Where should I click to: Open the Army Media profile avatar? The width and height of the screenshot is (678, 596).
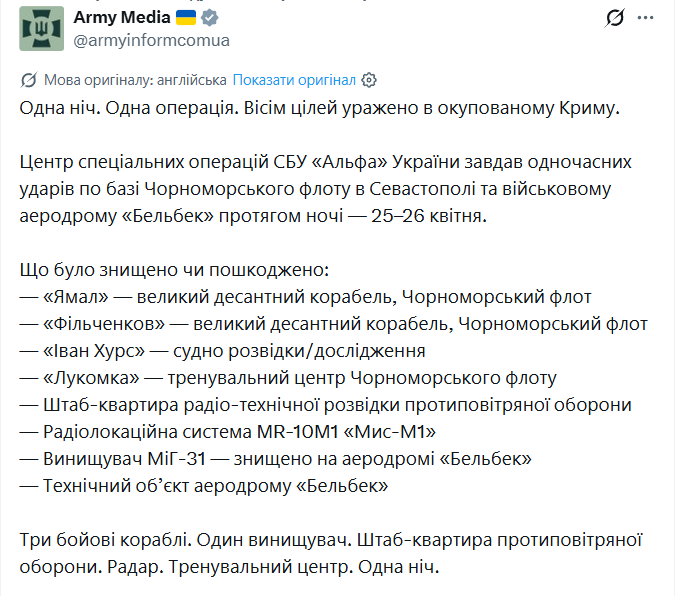click(x=41, y=28)
